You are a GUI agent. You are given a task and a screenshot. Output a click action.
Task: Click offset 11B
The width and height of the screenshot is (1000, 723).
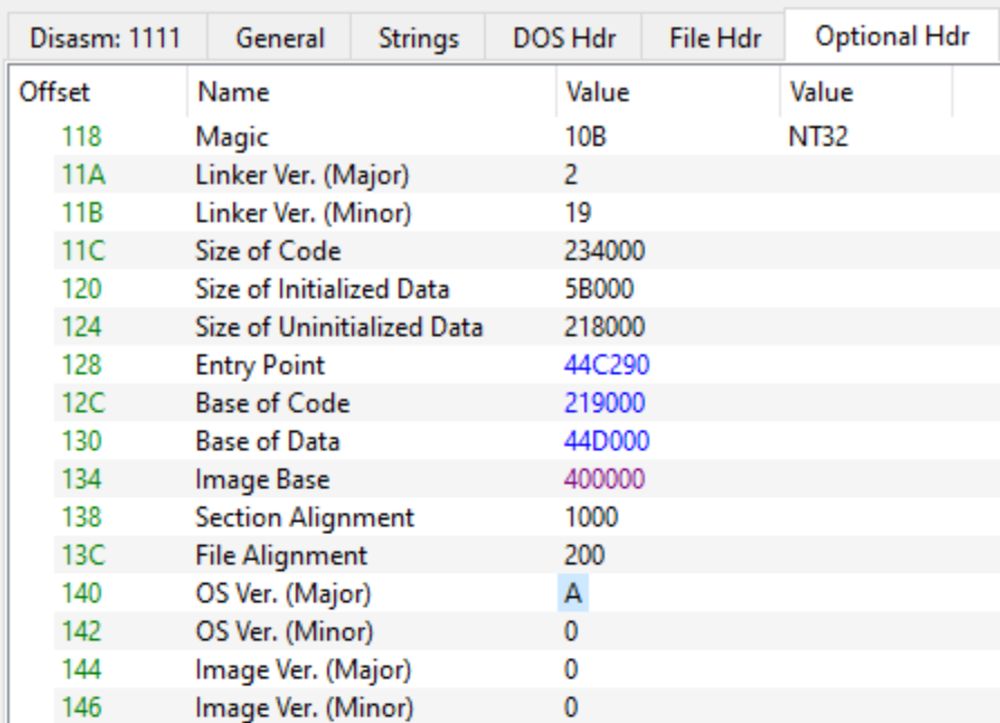click(82, 212)
